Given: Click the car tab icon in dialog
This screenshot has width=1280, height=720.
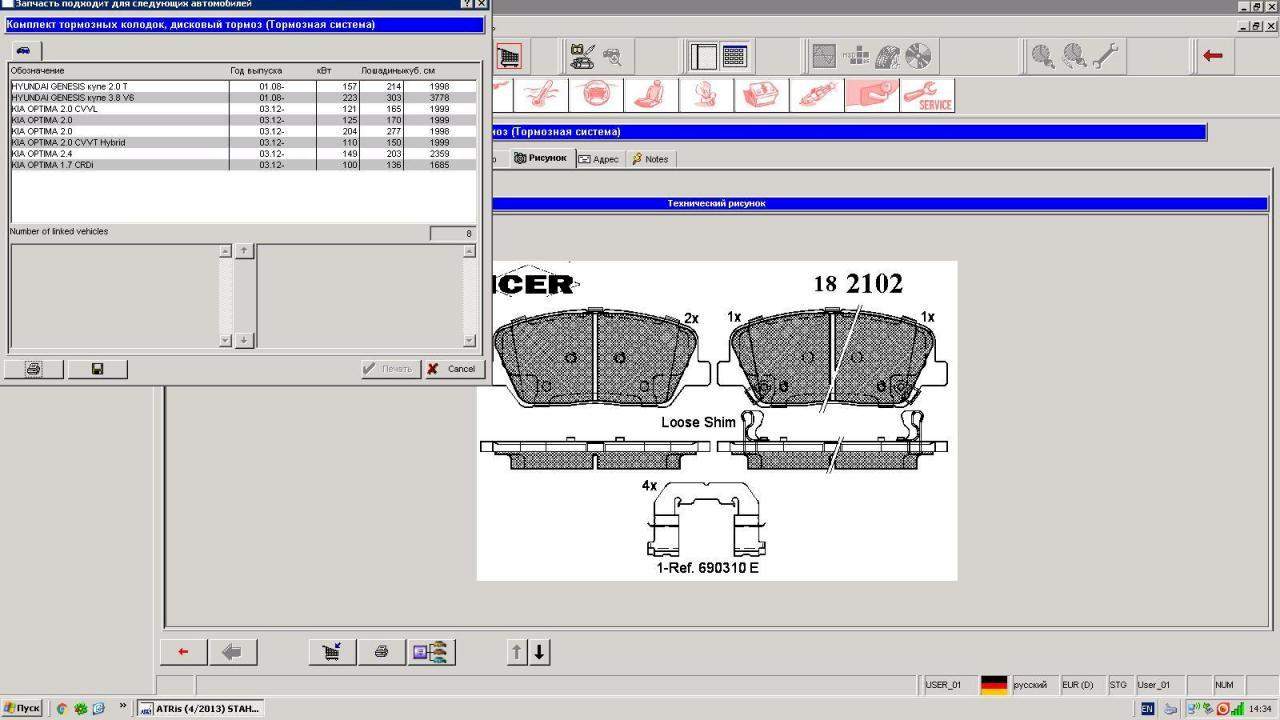Looking at the screenshot, I should tap(24, 50).
